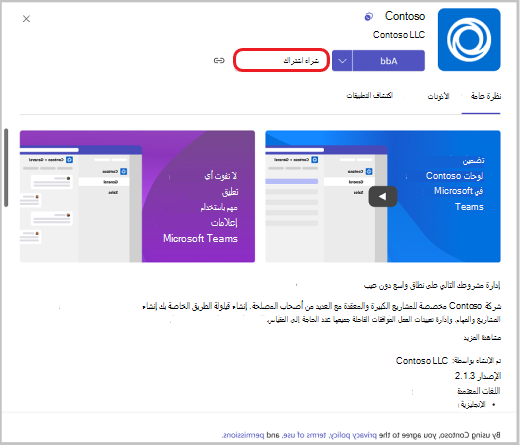
Task: Select the Overview tab (نظرة عامة)
Action: click(x=486, y=96)
